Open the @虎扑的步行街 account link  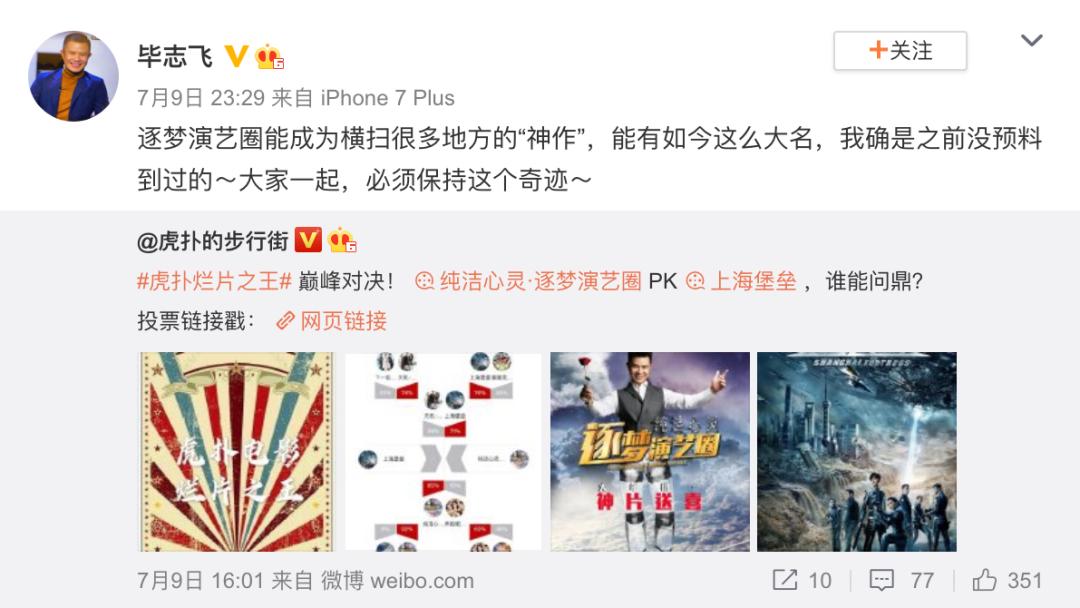[x=212, y=240]
